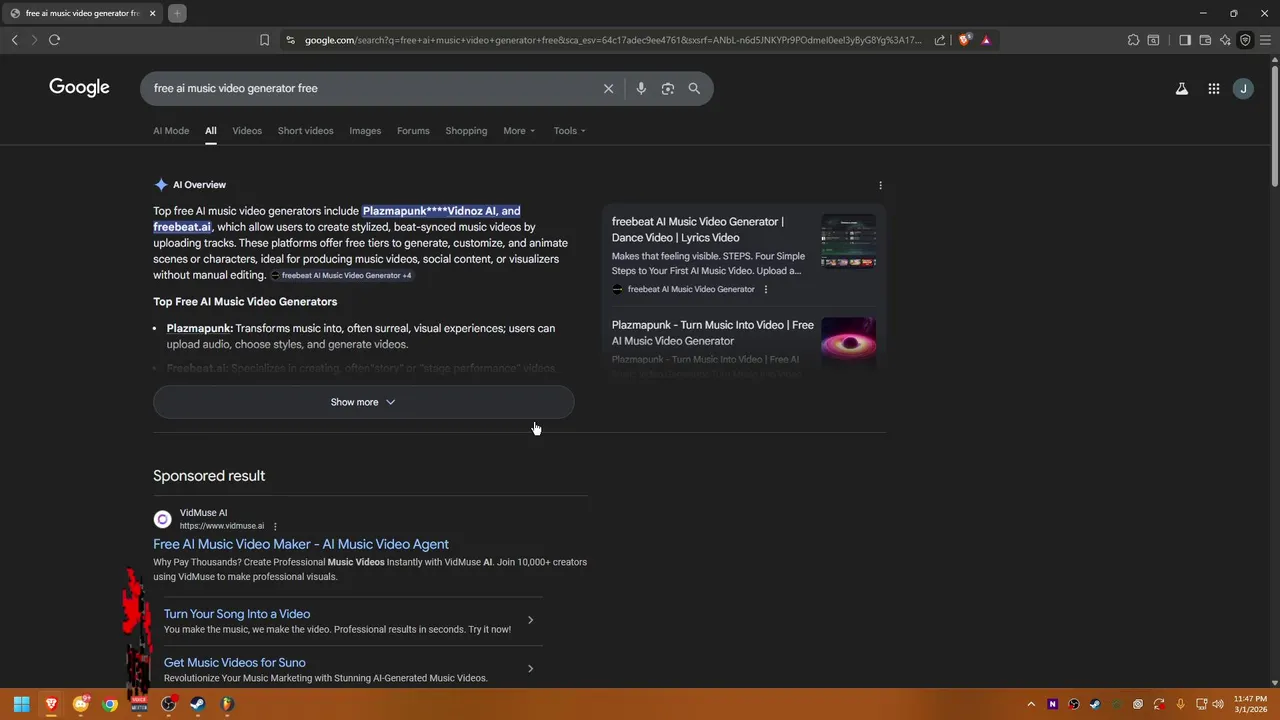Screen dimensions: 1280x720
Task: Switch to Forums results tab
Action: [x=413, y=131]
